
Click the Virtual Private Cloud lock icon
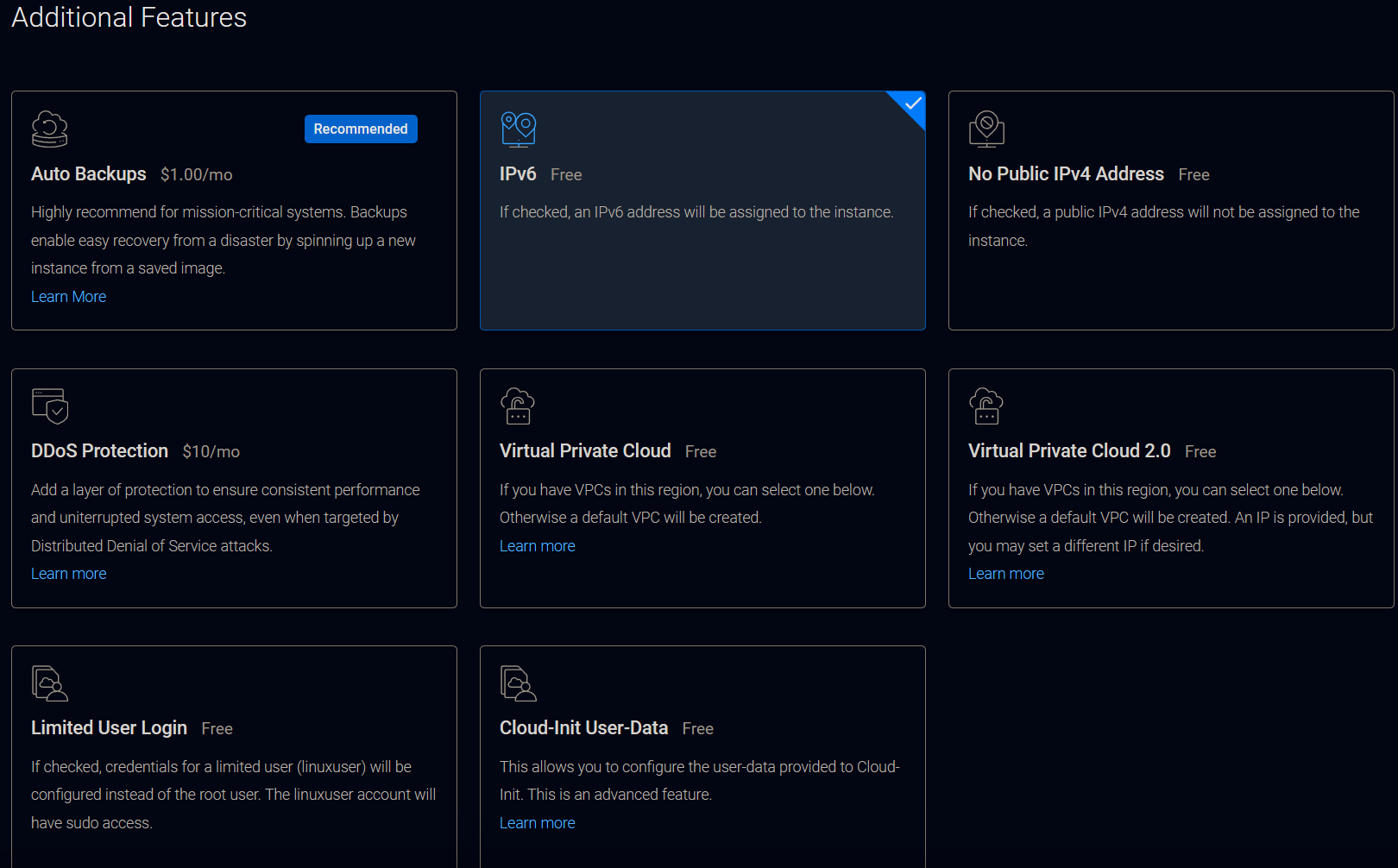coord(518,406)
